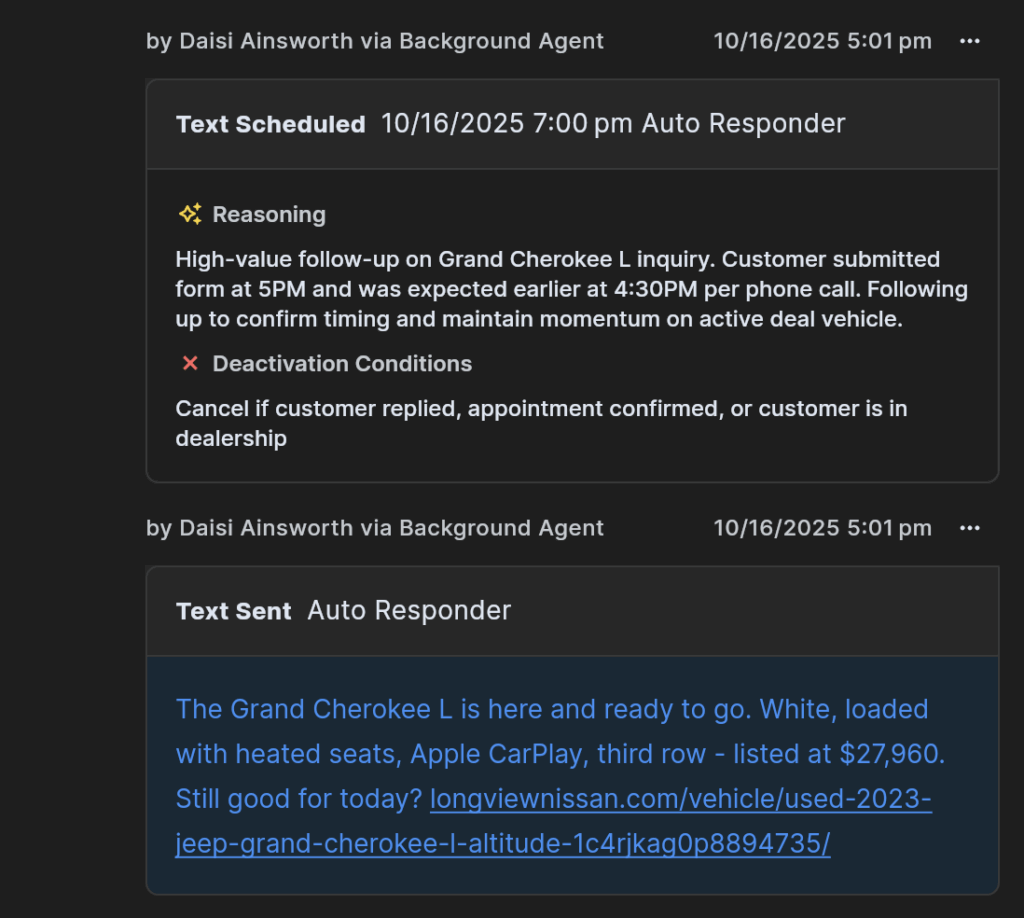Click the yellow sparkle Reasoning icon
The width and height of the screenshot is (1024, 918).
coord(190,214)
